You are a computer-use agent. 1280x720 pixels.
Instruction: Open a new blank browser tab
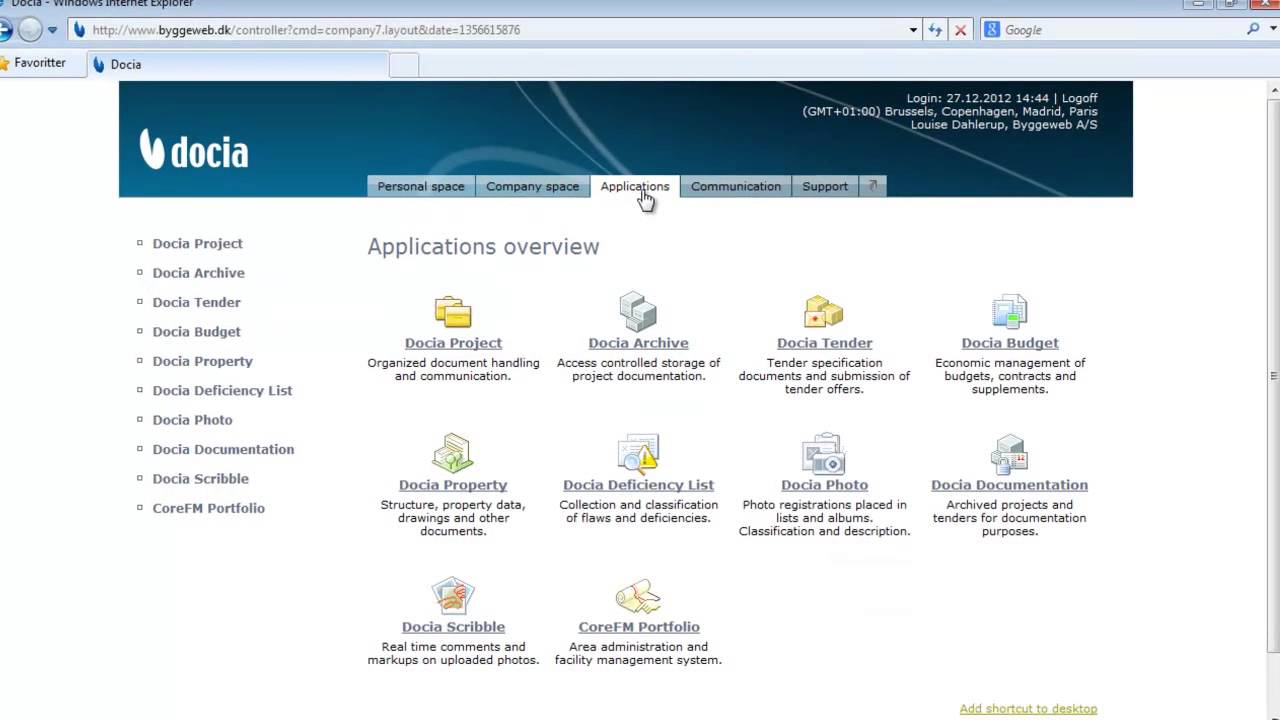pos(404,65)
